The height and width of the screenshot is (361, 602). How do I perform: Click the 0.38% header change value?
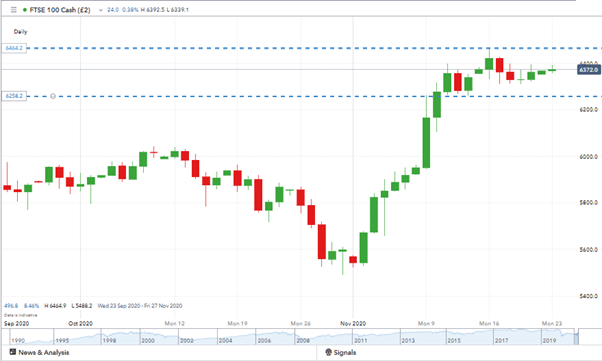130,10
